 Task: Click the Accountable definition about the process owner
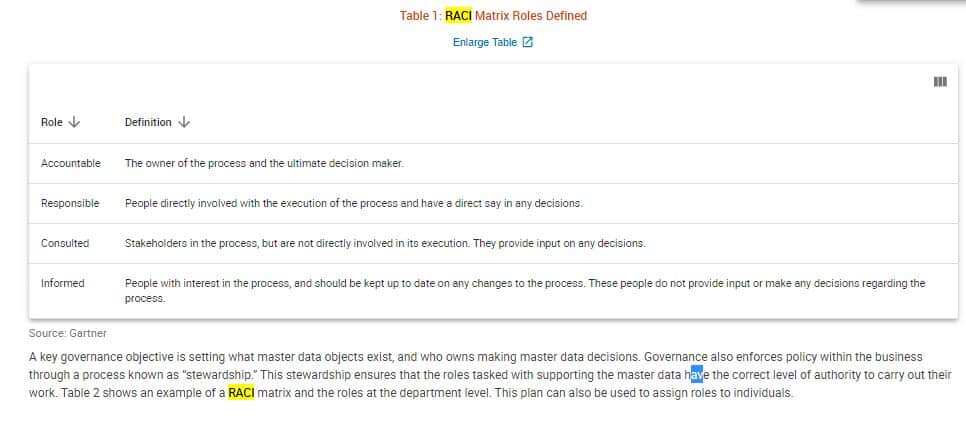coord(263,163)
